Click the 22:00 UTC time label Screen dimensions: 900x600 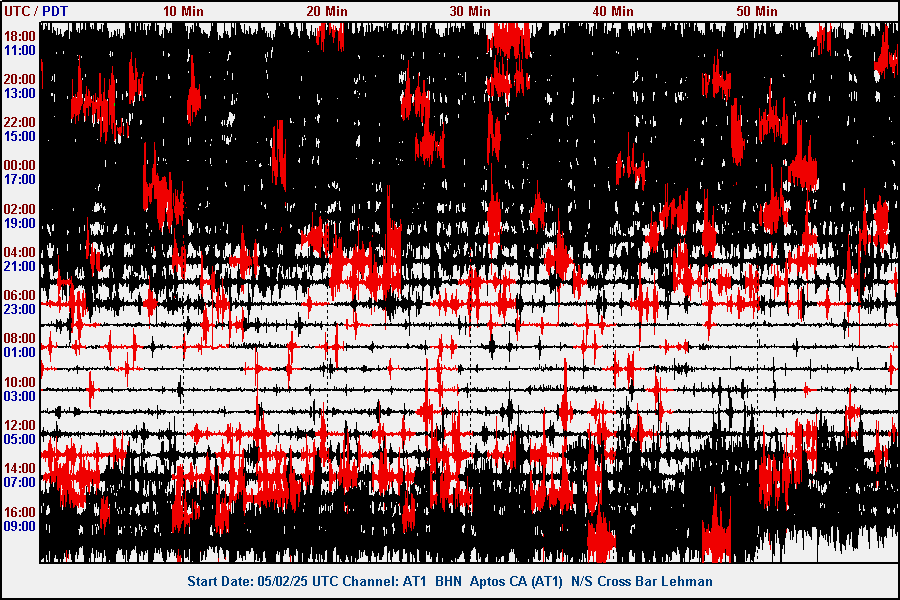point(20,122)
